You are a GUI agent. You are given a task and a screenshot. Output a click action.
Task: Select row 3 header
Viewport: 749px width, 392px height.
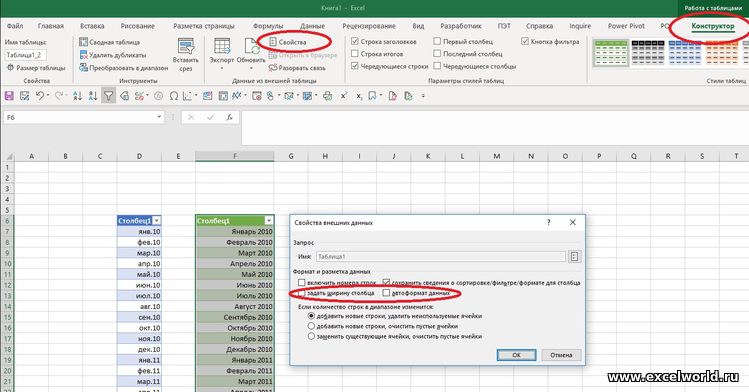pos(7,189)
